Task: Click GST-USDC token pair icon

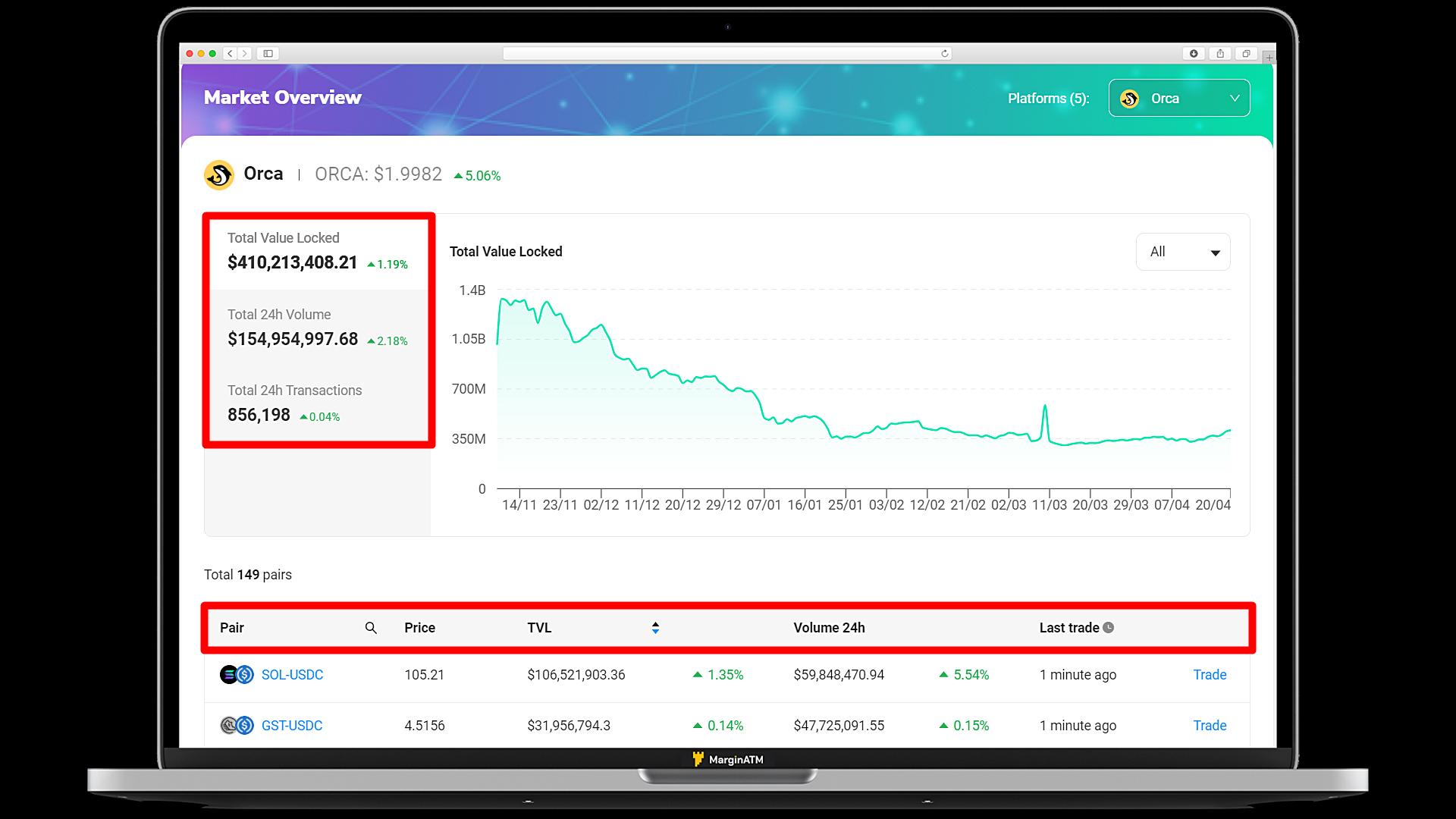Action: [x=237, y=726]
